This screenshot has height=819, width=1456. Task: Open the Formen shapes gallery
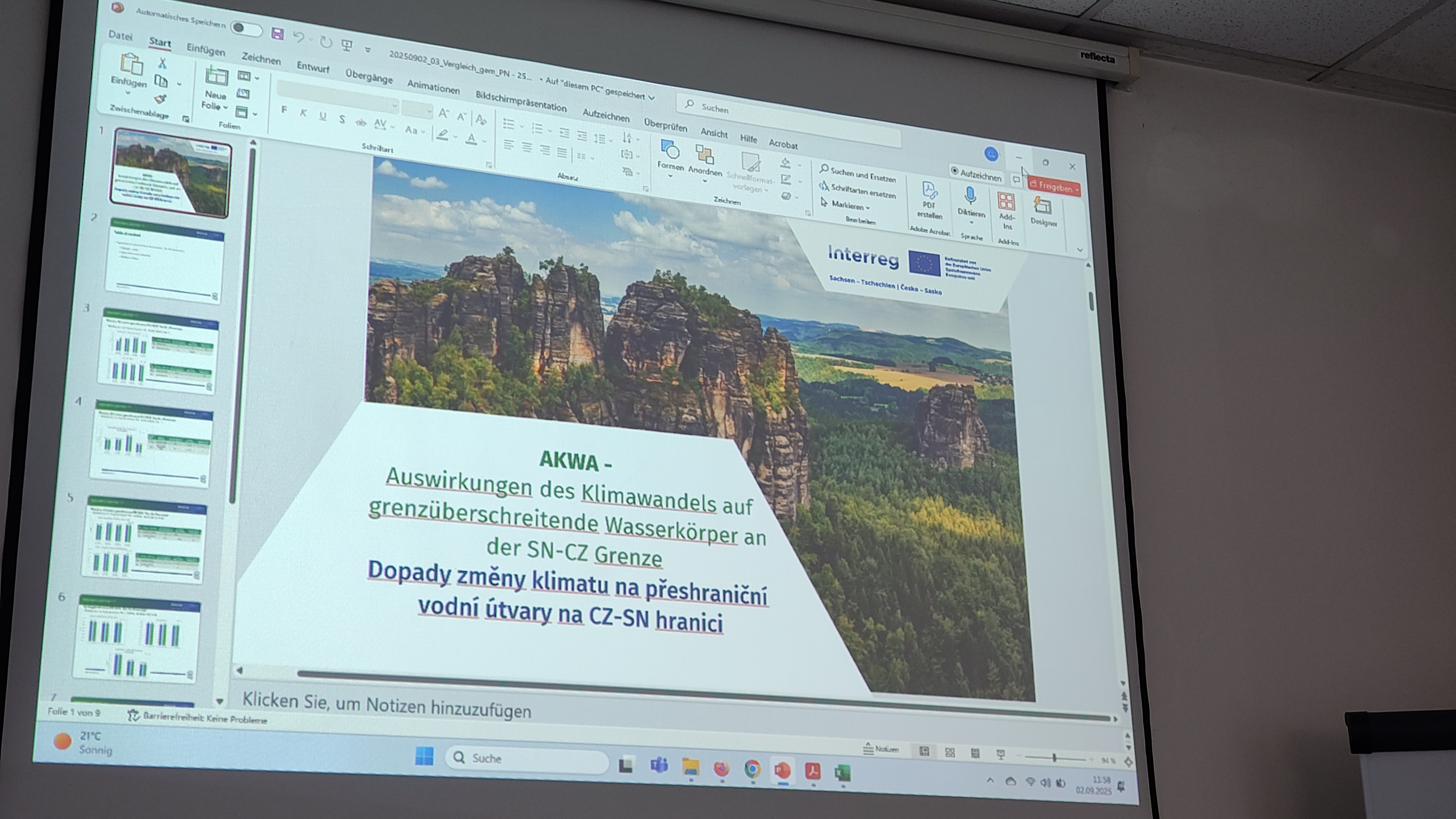(670, 155)
